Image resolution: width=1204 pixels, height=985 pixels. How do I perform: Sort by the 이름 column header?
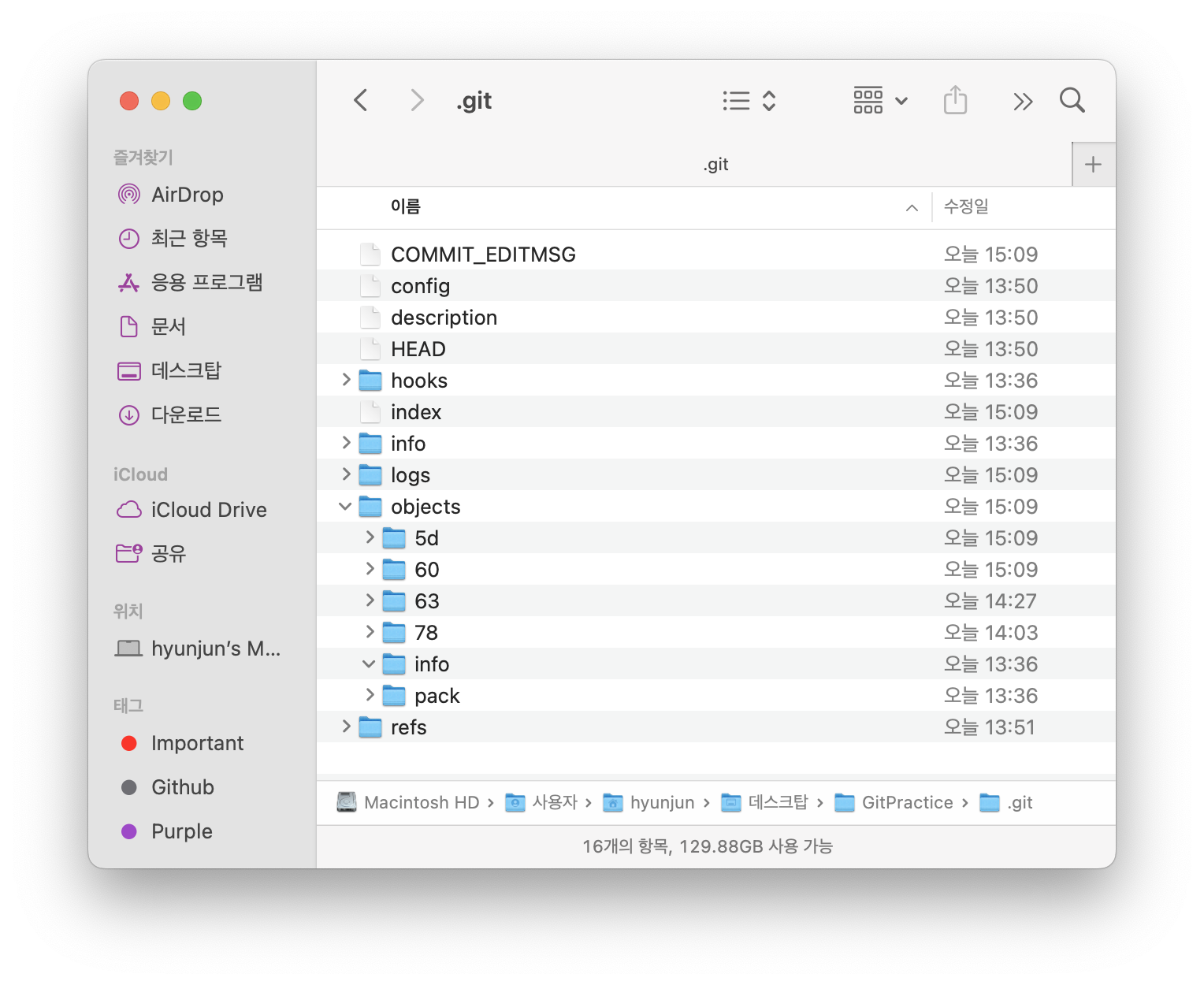click(x=406, y=206)
